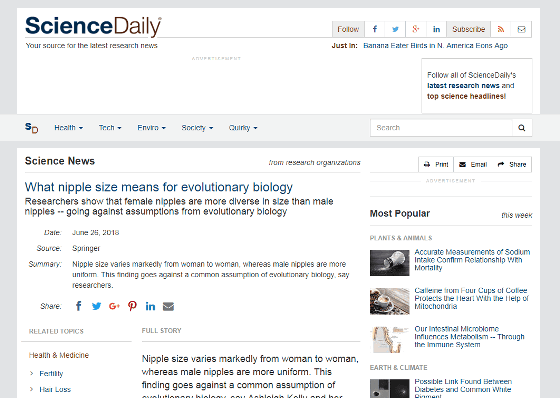Screen dimensions: 560x398
Task: Click the Share button beside Email
Action: click(x=512, y=164)
